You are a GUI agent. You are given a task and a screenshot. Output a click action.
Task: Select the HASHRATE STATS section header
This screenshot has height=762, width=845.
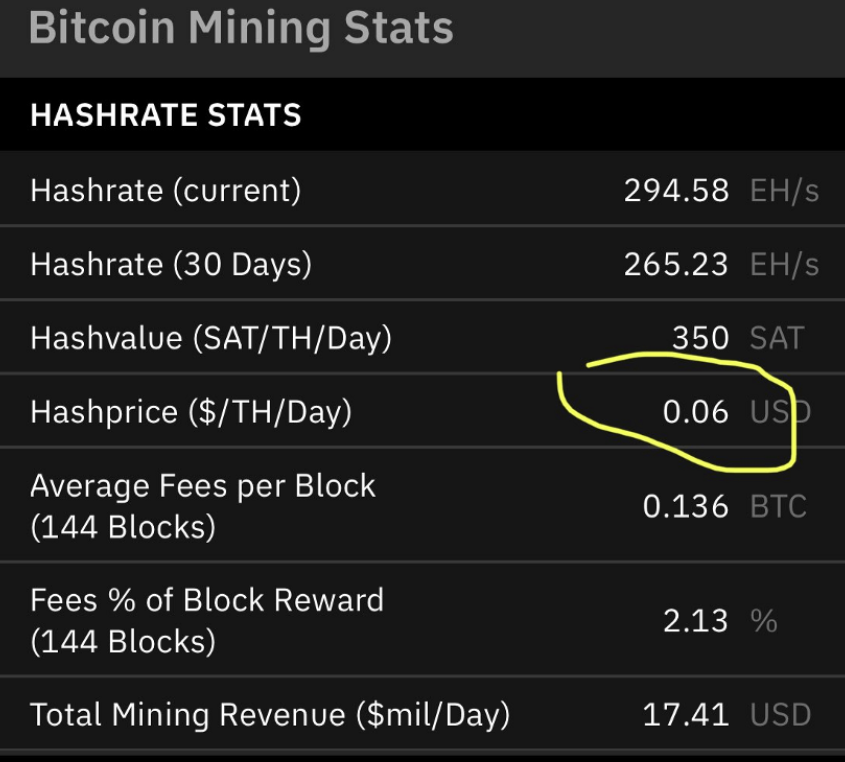165,115
